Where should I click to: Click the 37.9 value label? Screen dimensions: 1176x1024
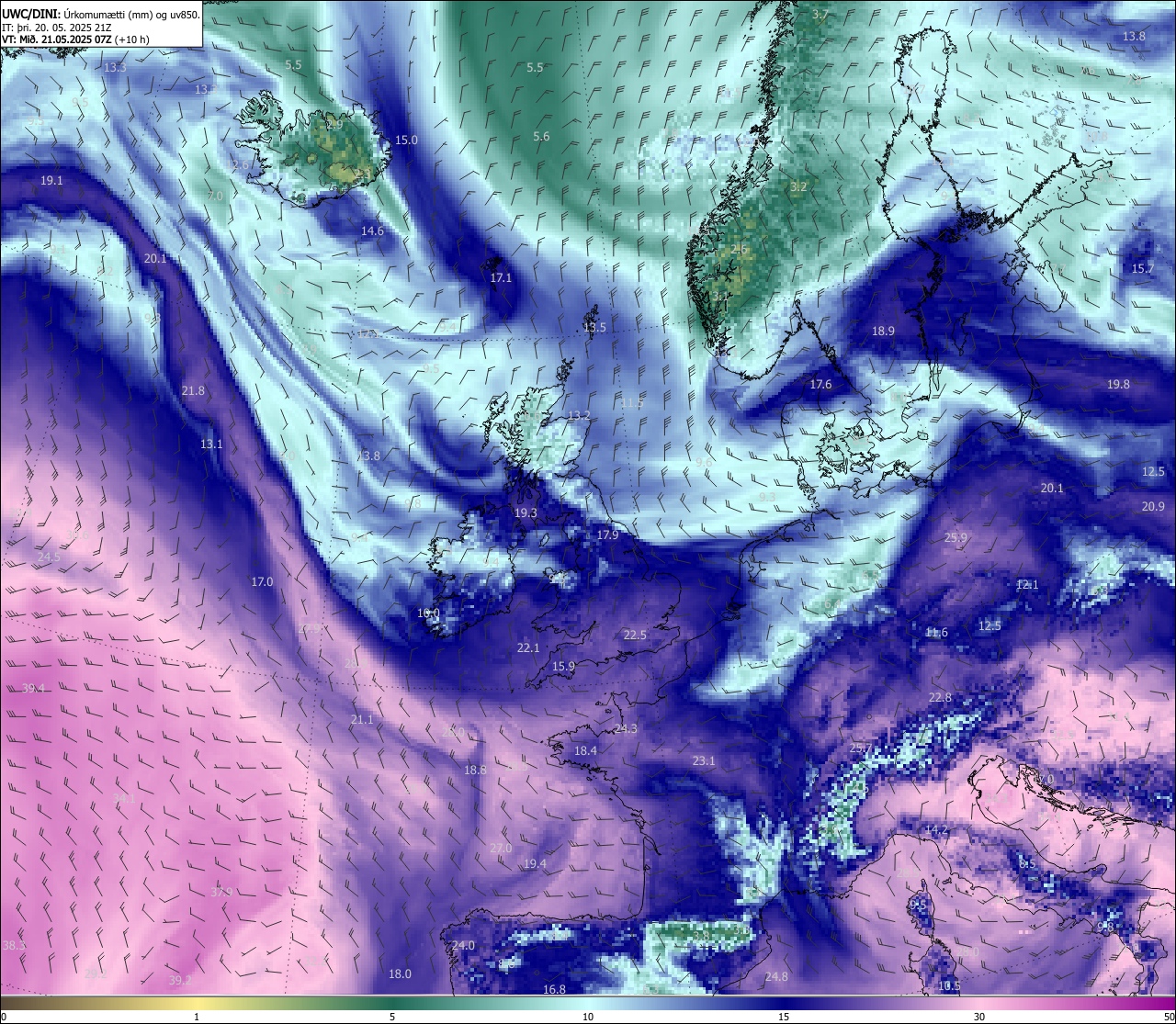point(221,893)
